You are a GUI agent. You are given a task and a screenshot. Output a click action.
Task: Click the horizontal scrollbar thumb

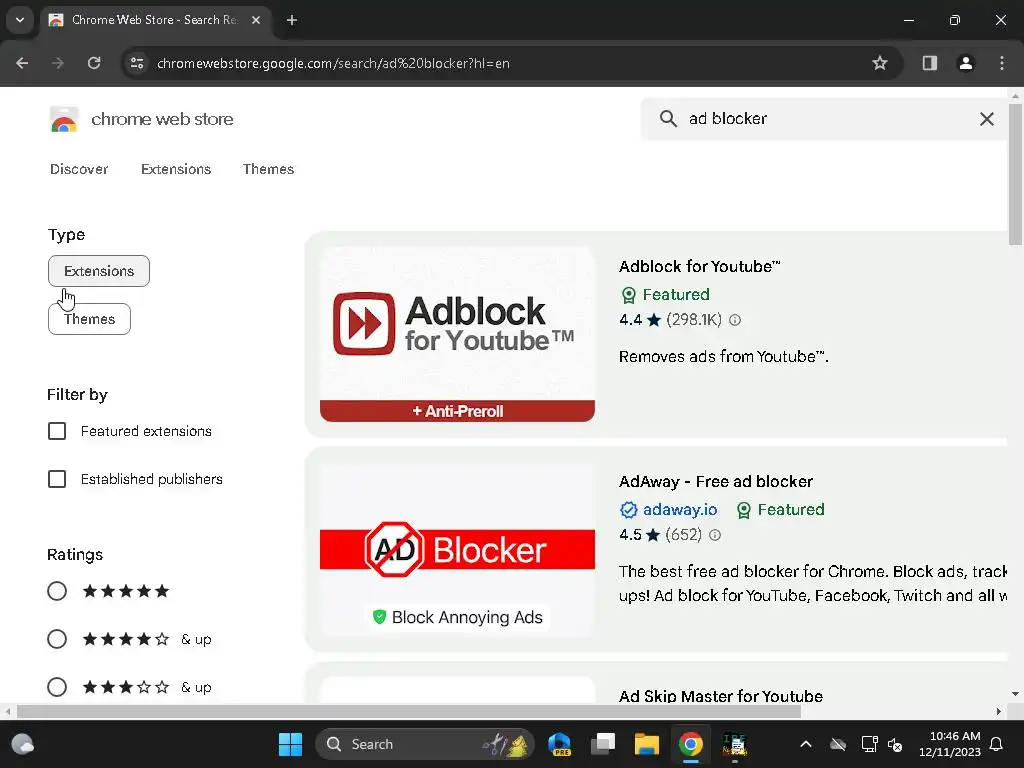point(409,712)
